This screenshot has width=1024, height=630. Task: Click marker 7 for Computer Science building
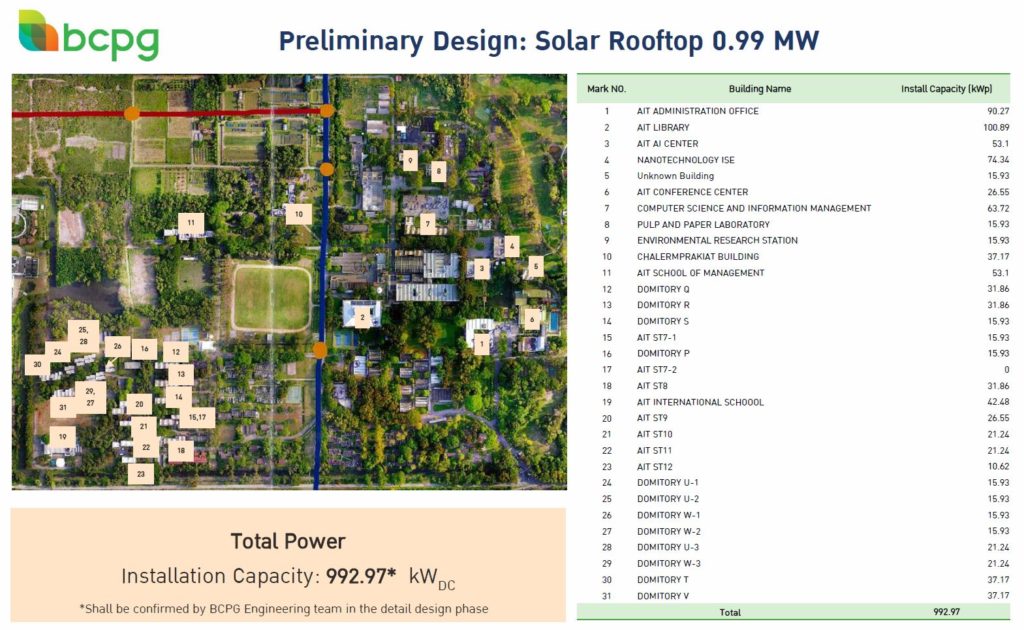tap(427, 224)
